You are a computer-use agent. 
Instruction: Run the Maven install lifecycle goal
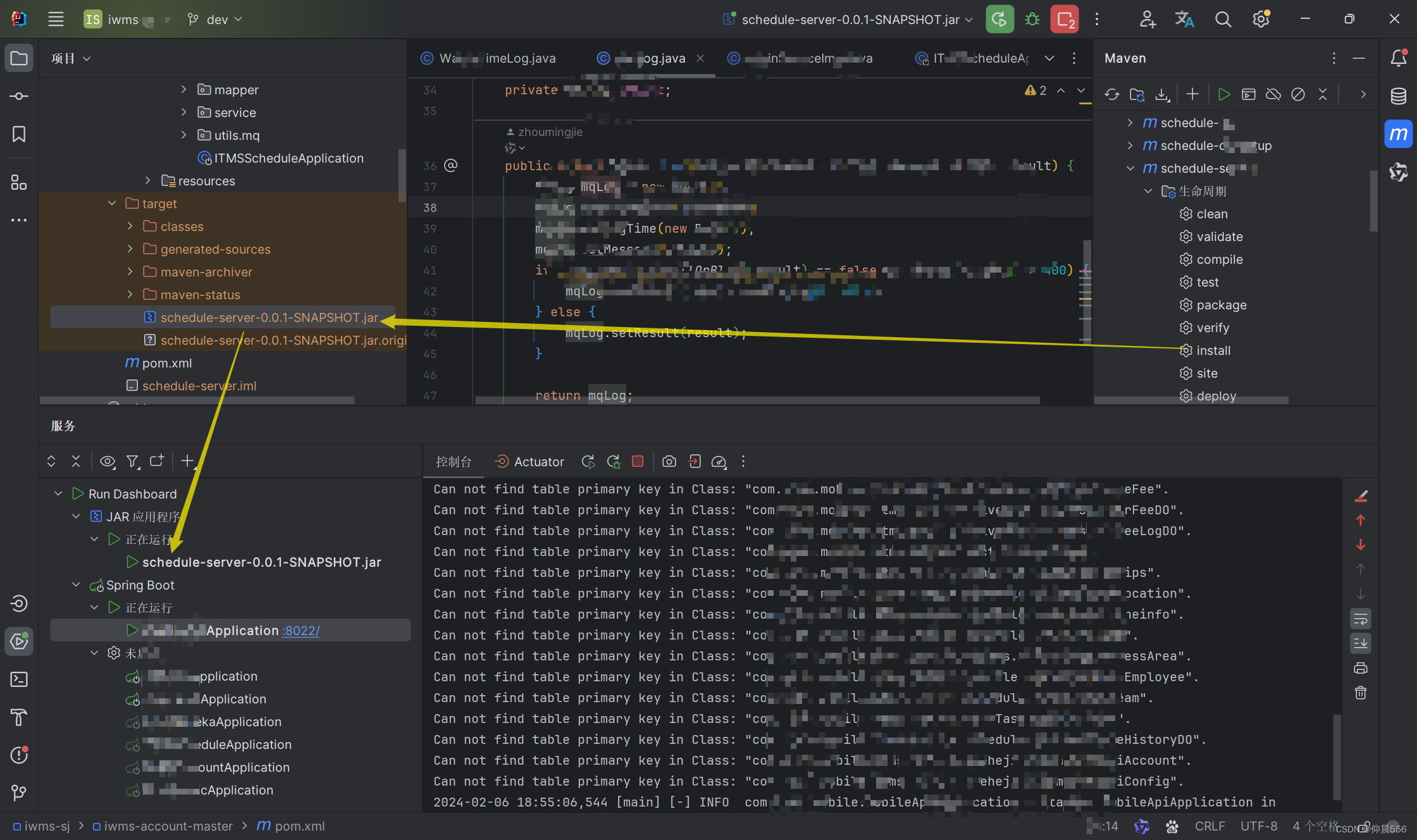[x=1205, y=350]
